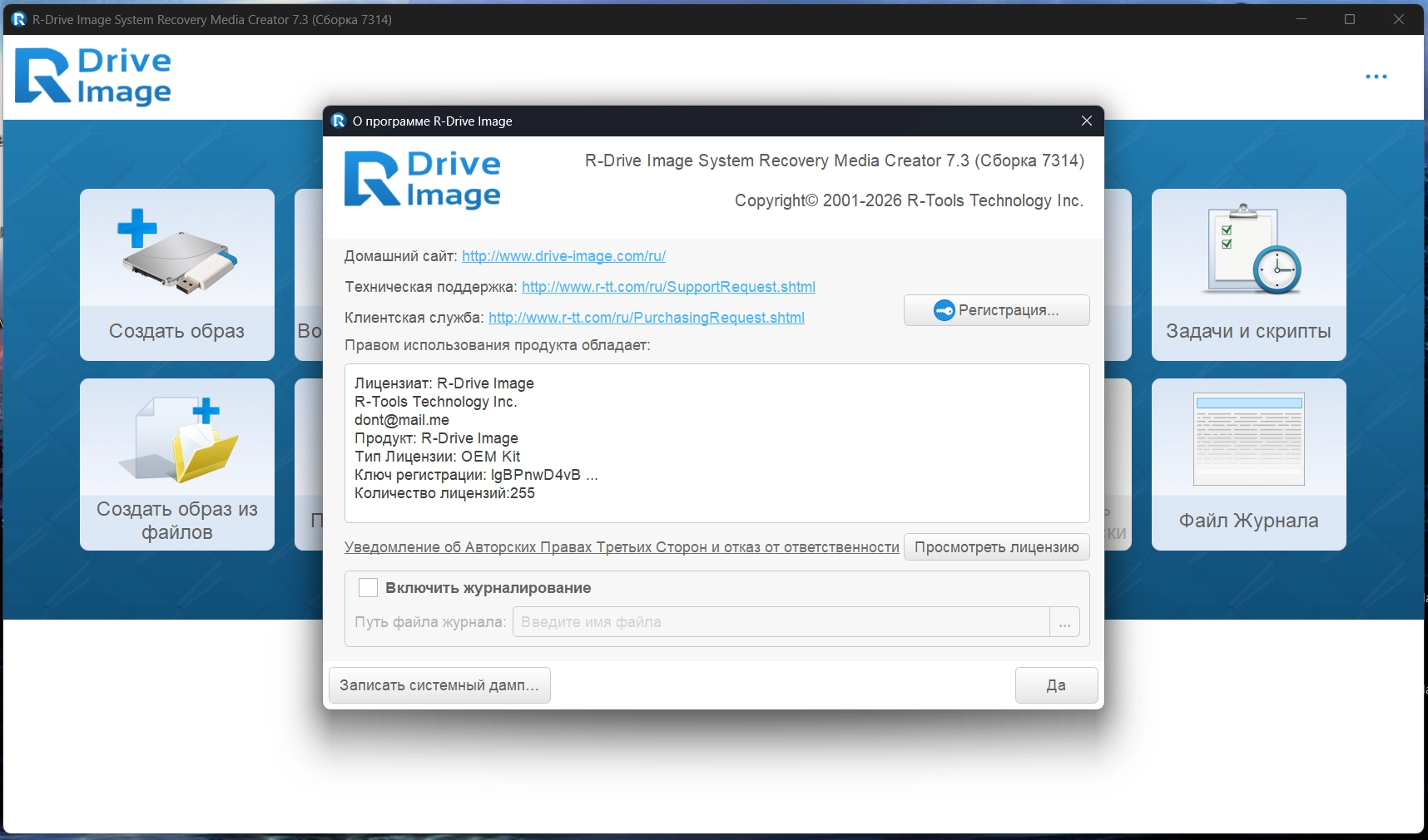
Task: Click the 'dont@mail.me' email line
Action: tap(402, 420)
